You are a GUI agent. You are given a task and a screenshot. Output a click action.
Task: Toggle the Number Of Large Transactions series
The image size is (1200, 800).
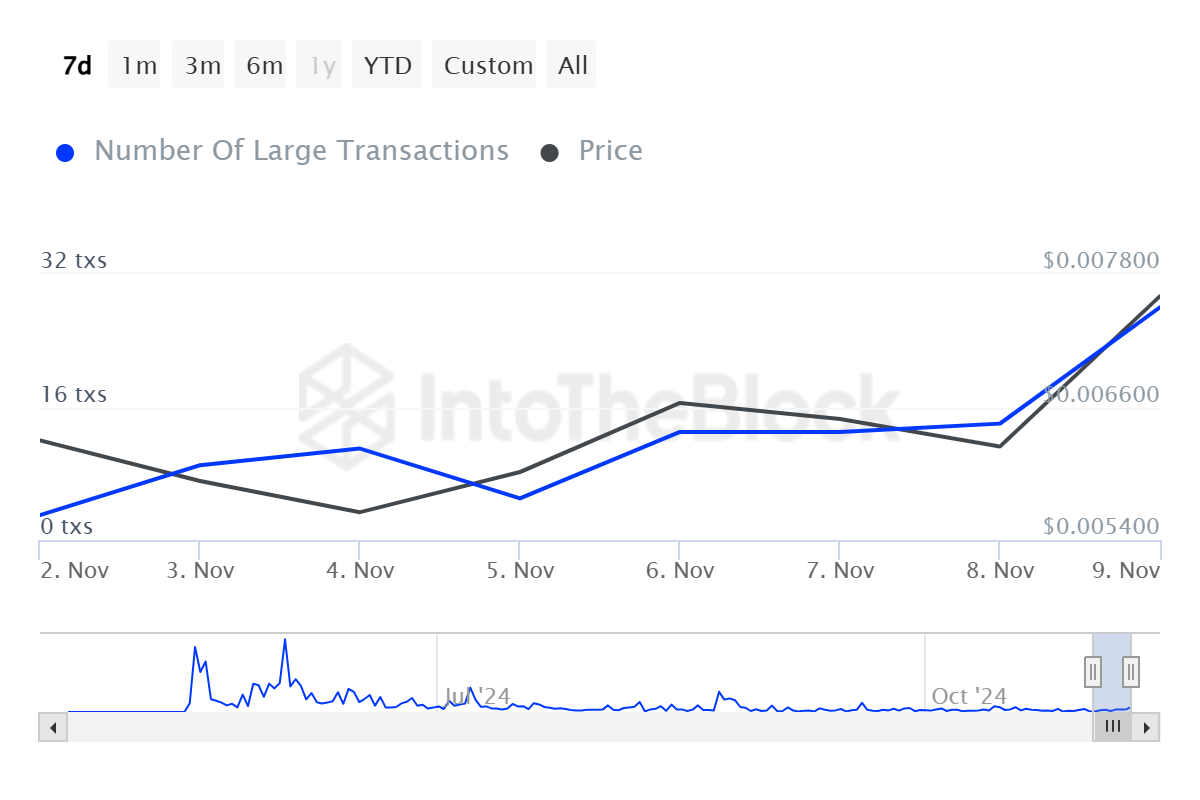[x=301, y=151]
